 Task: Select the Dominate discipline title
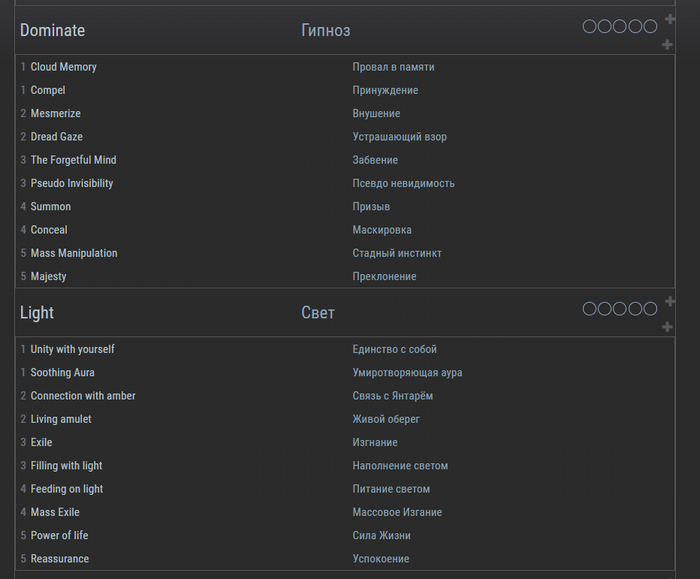(x=52, y=31)
